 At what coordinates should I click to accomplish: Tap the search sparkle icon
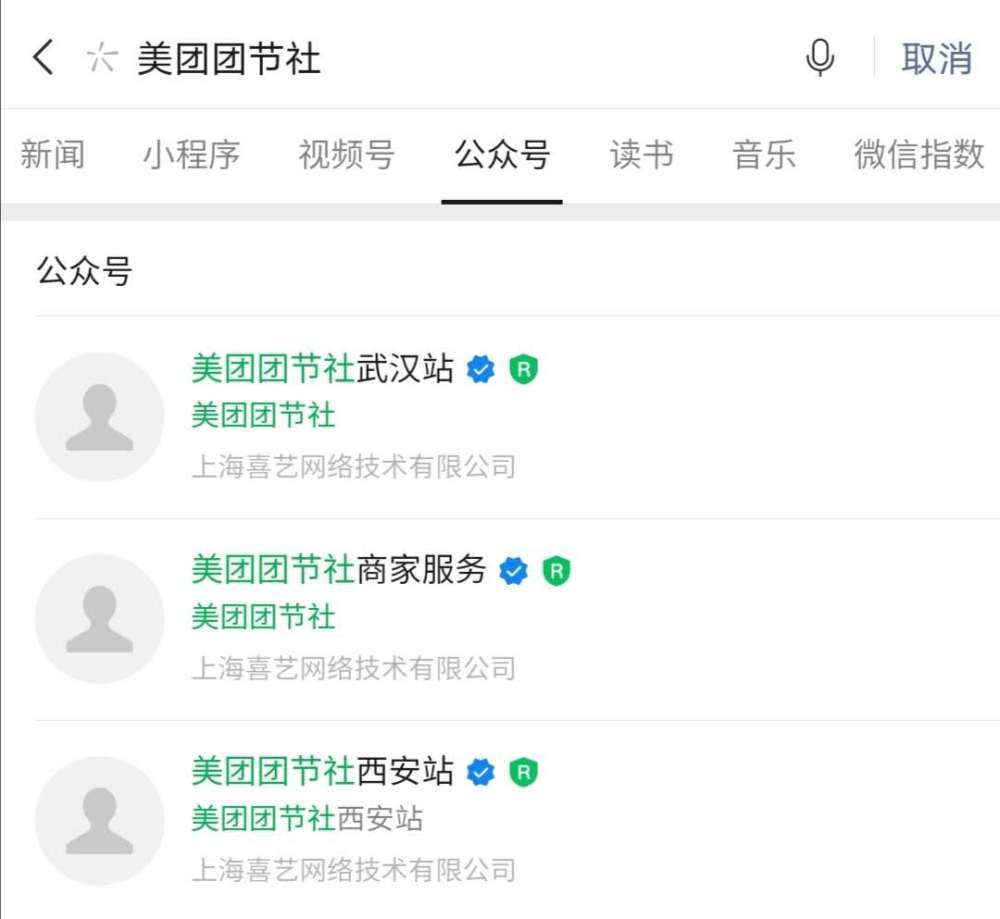[100, 58]
